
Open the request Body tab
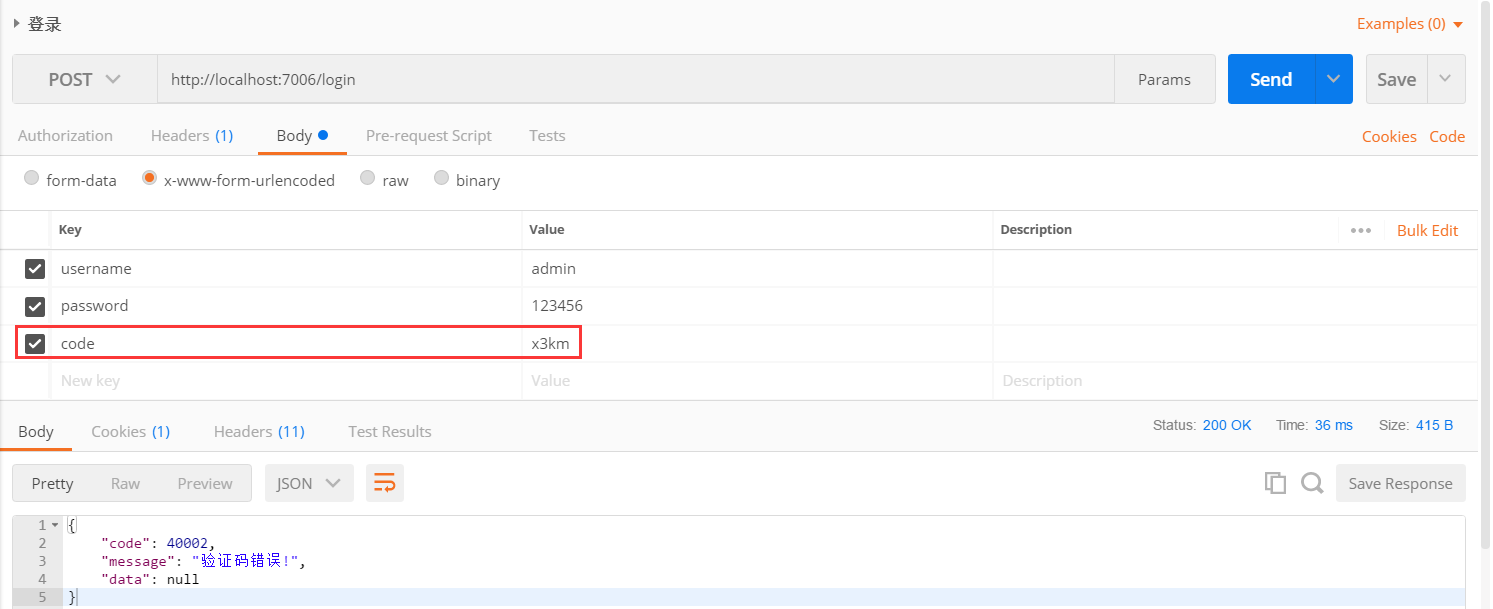302,136
